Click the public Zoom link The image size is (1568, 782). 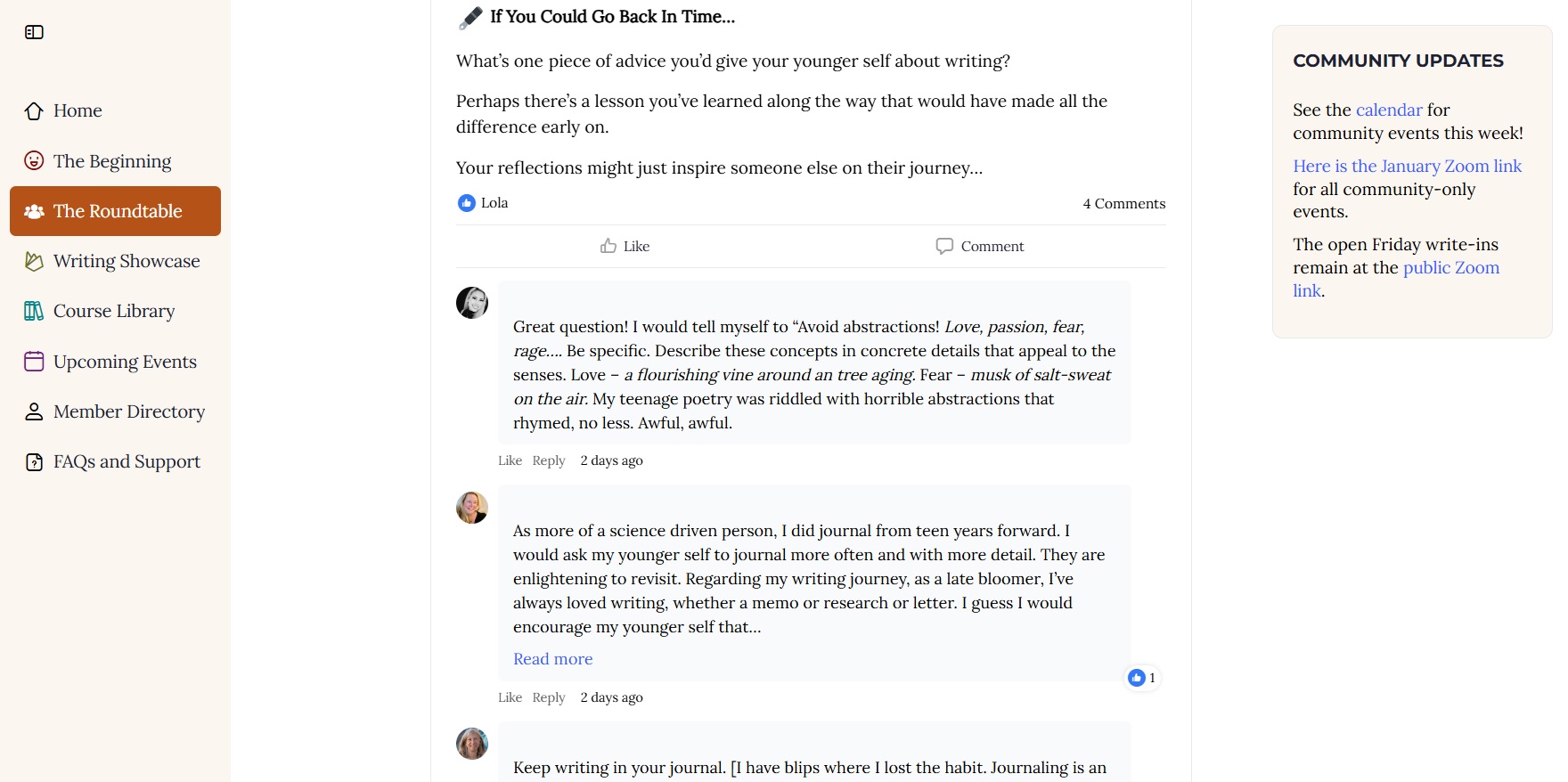(1450, 268)
